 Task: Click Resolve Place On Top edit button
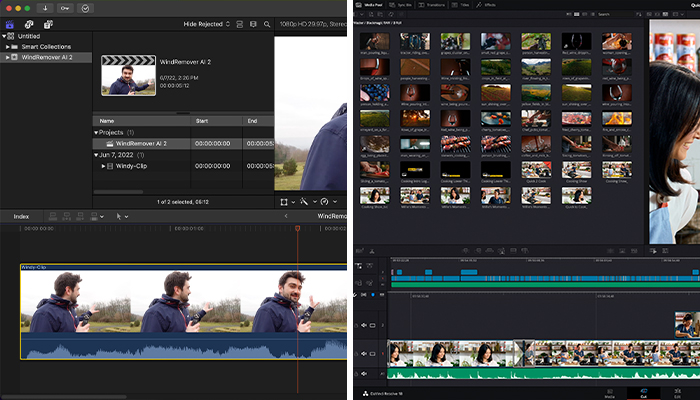tap(513, 251)
